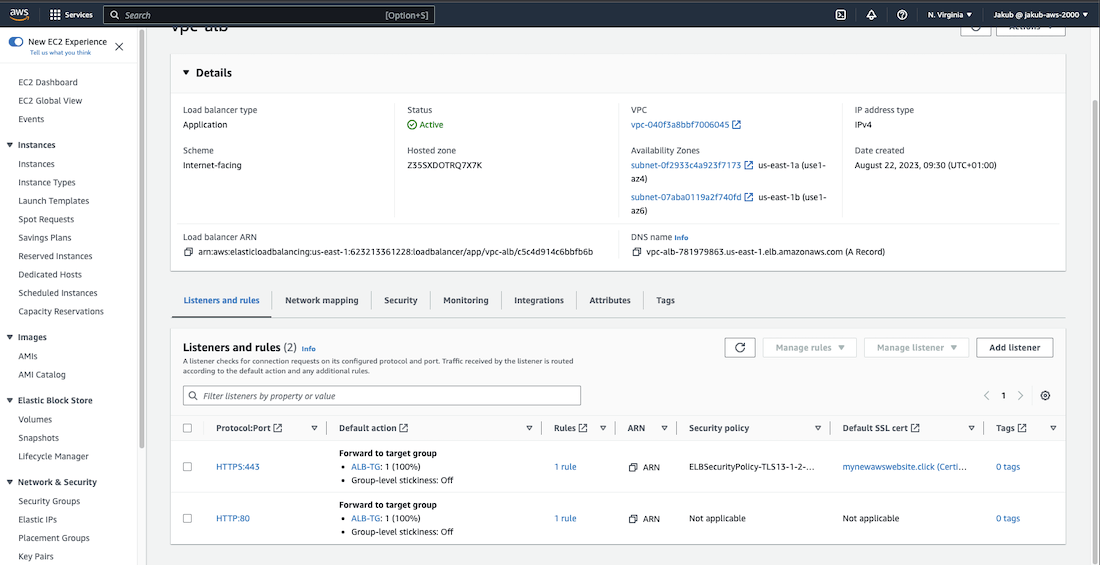This screenshot has width=1100, height=565.
Task: Copy the load balancer ARN
Action: coord(188,252)
